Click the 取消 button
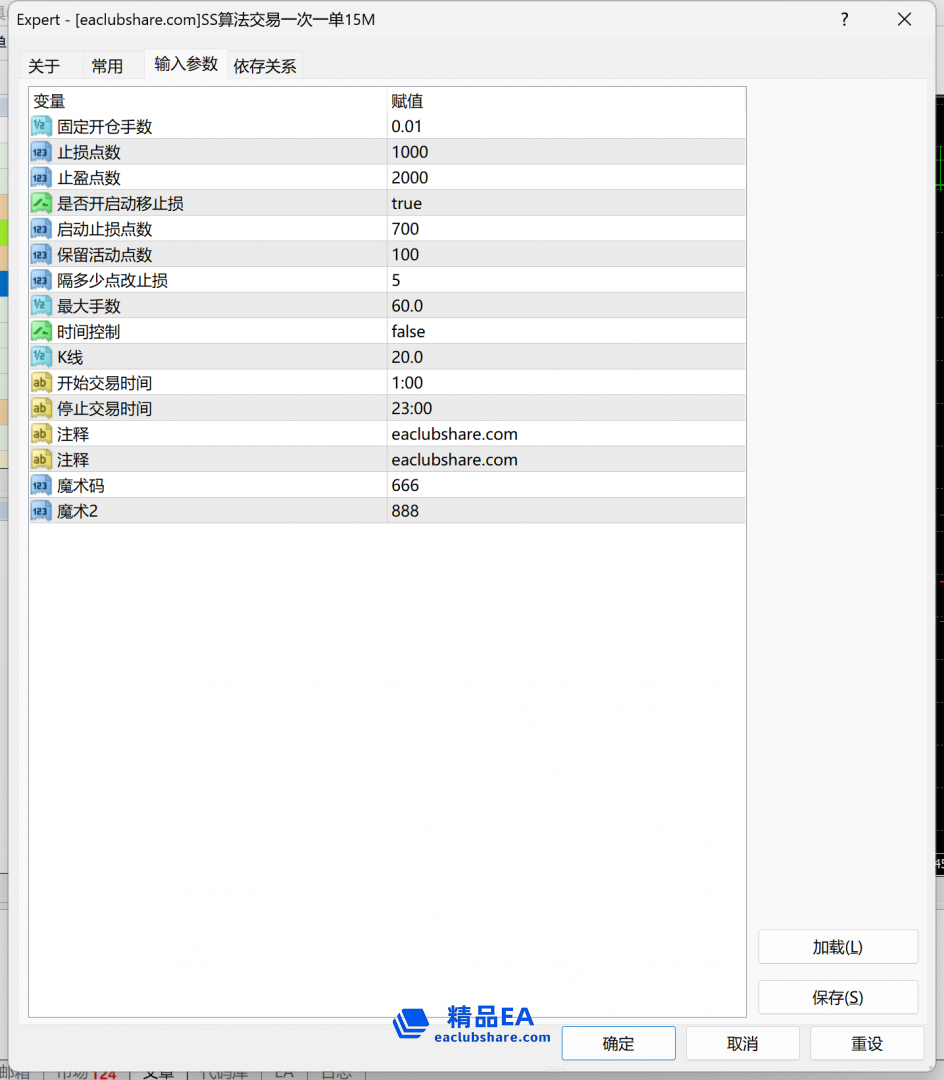Viewport: 944px width, 1080px height. click(742, 1044)
